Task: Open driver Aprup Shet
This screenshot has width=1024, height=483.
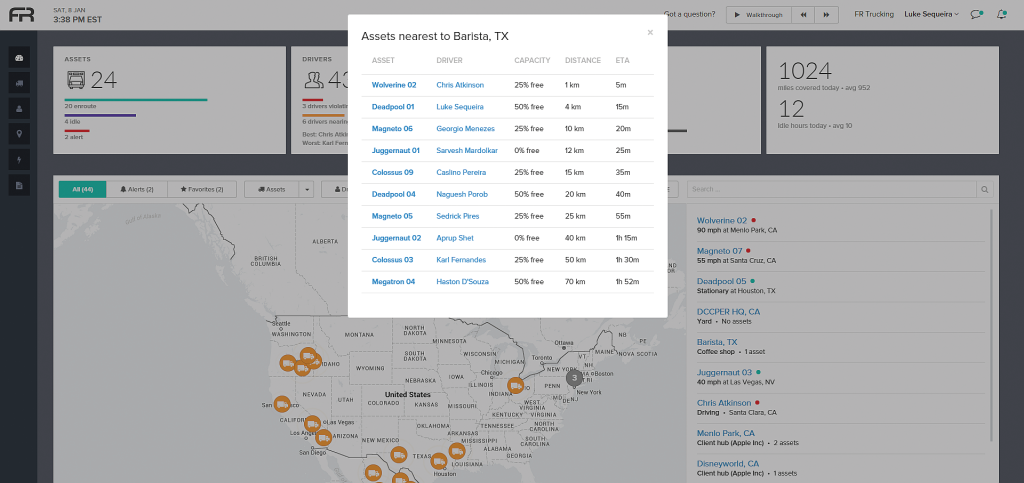Action: click(455, 238)
